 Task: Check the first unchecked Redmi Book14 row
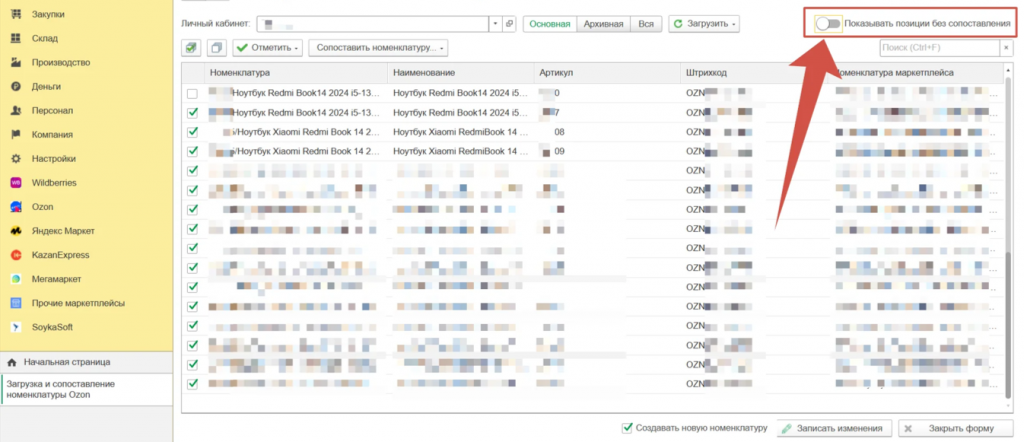(193, 93)
